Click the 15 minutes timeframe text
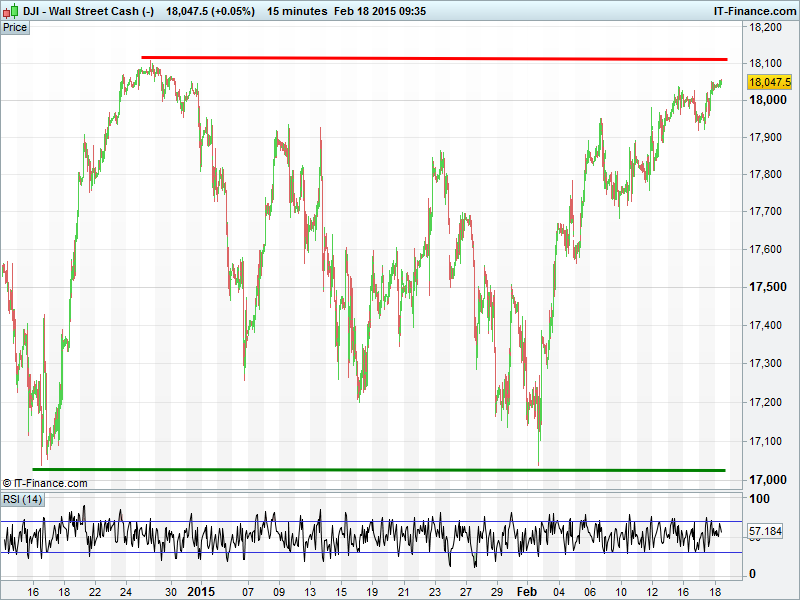Viewport: 800px width, 600px height. 297,11
